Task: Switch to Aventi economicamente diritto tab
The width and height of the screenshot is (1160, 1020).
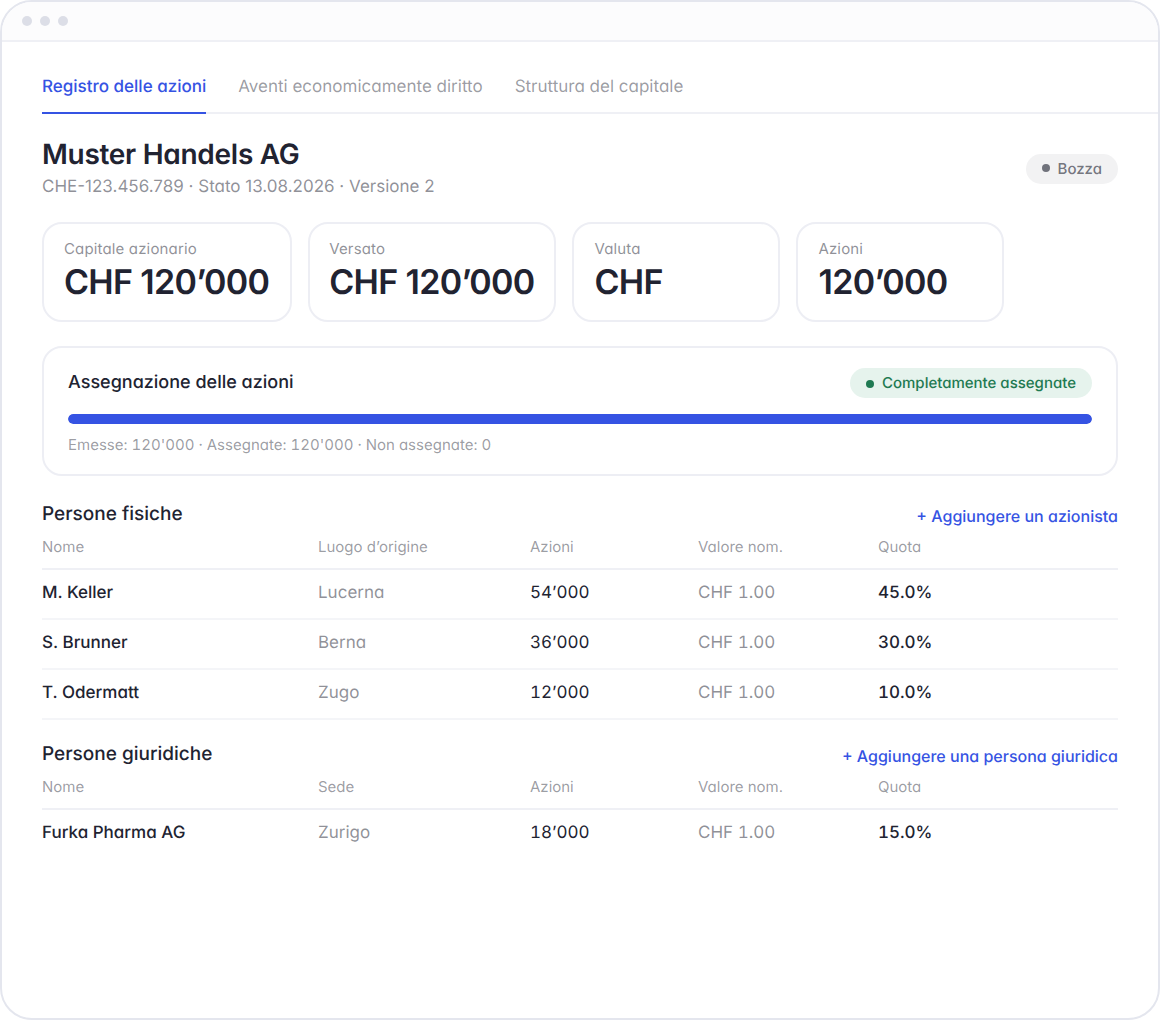Action: coord(360,87)
